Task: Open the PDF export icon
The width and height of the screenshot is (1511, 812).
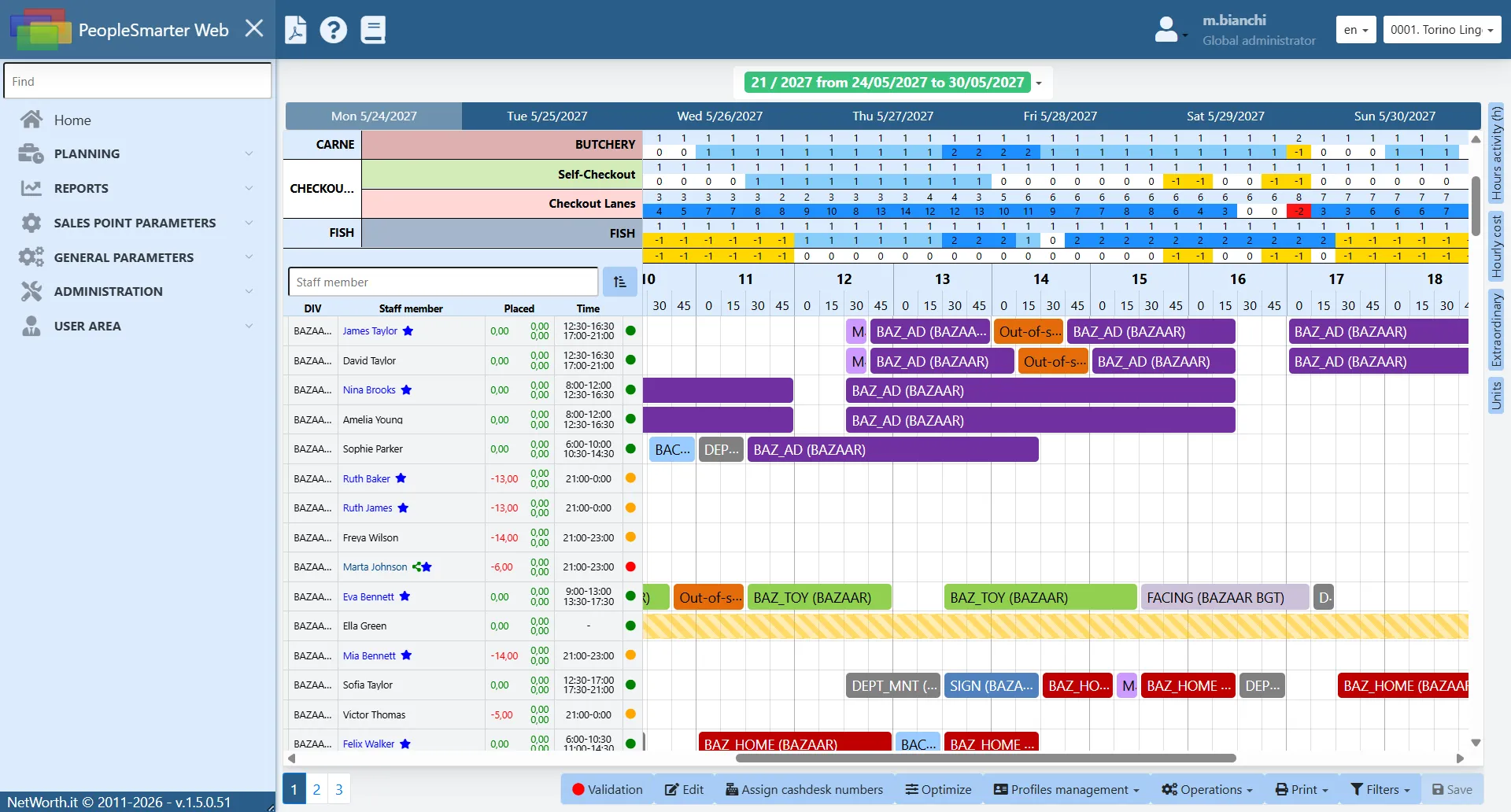Action: 295,30
